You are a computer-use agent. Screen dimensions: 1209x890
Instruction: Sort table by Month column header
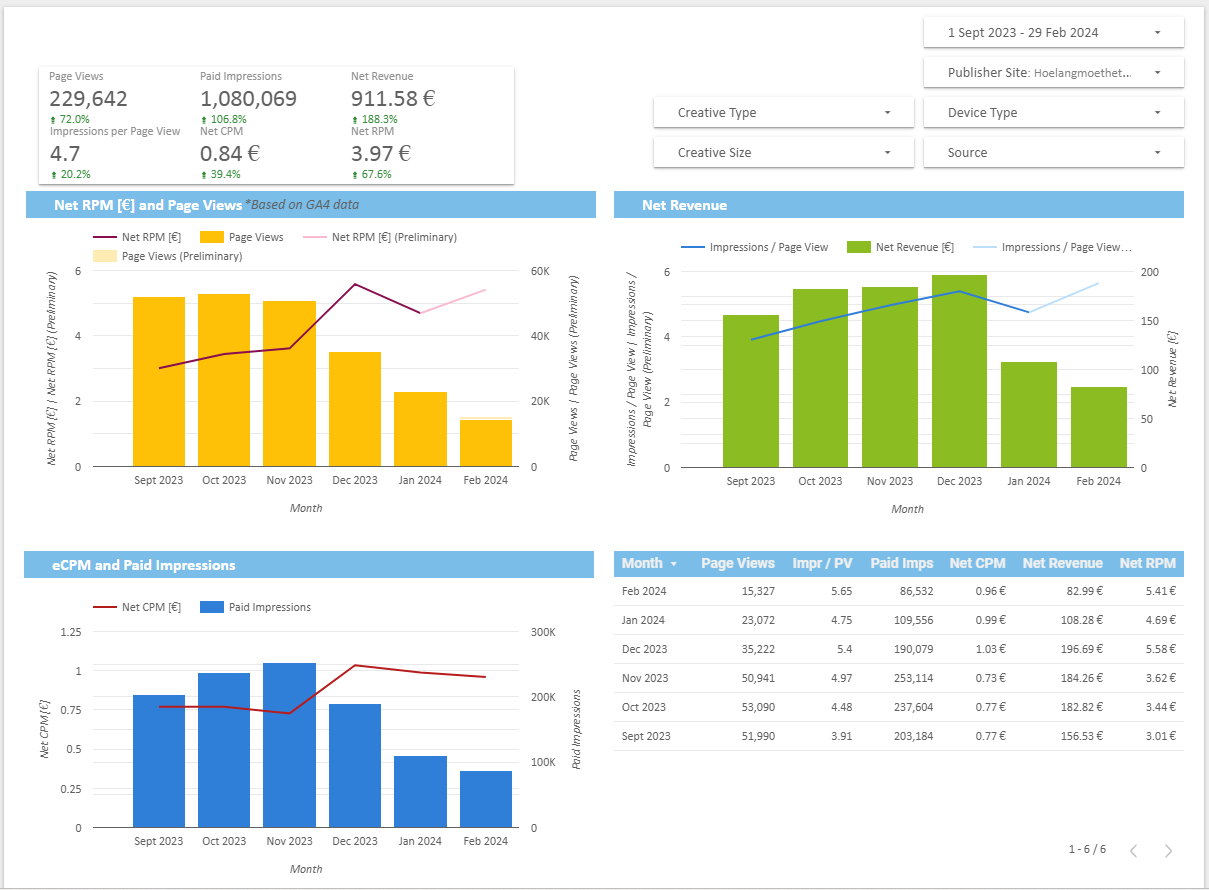[642, 563]
